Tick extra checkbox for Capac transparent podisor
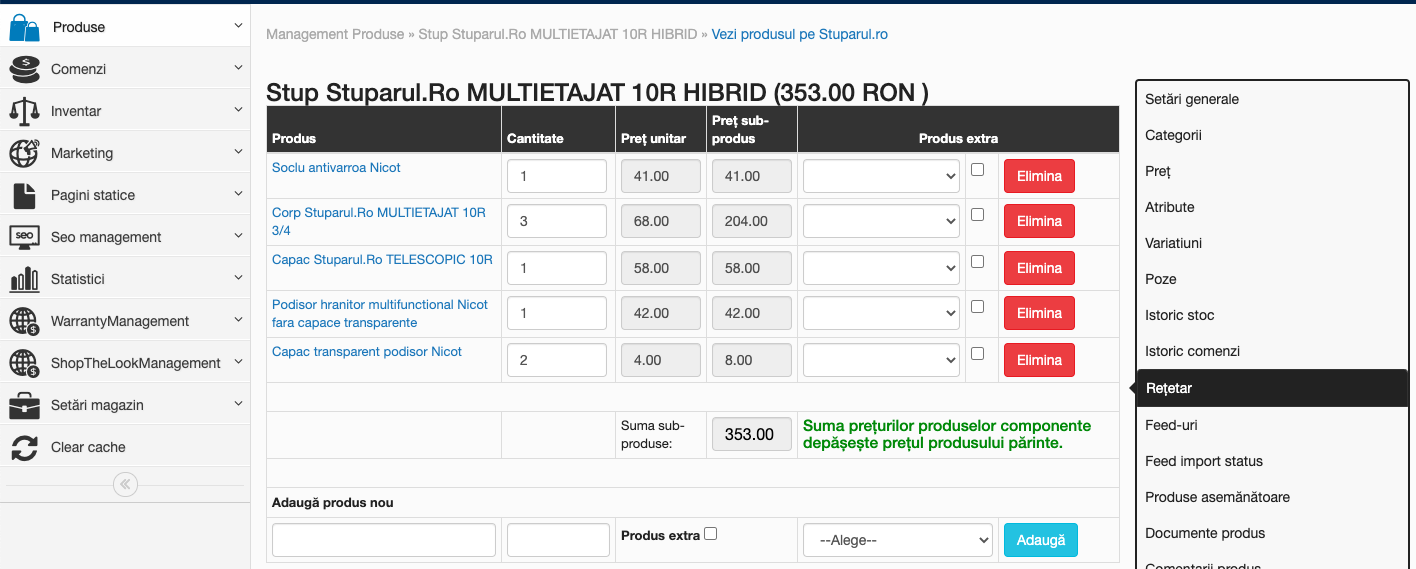 pos(977,353)
